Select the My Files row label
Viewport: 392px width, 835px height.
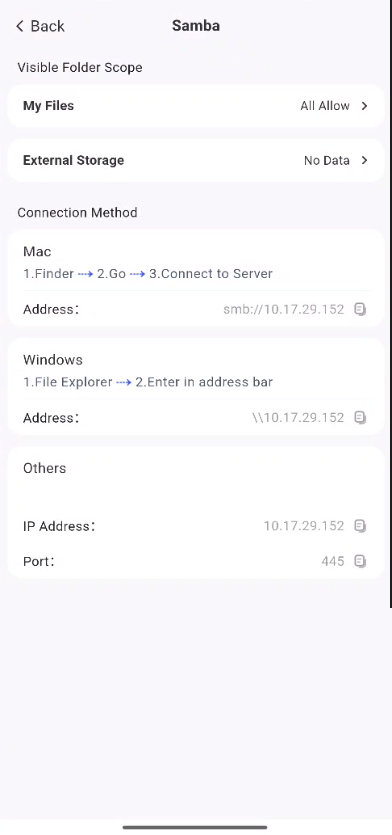48,106
